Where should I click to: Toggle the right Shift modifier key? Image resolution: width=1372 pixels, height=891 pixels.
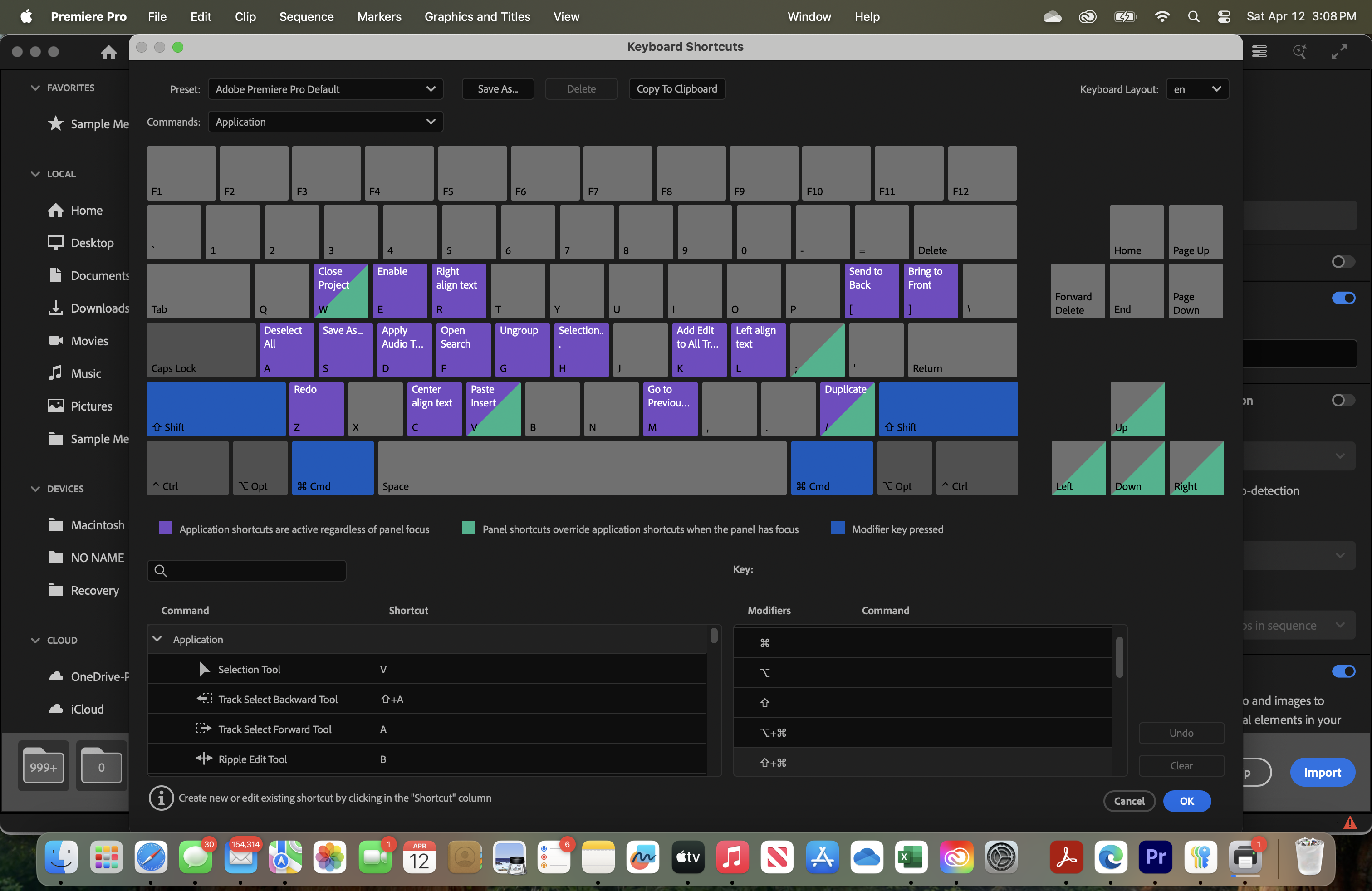(948, 409)
